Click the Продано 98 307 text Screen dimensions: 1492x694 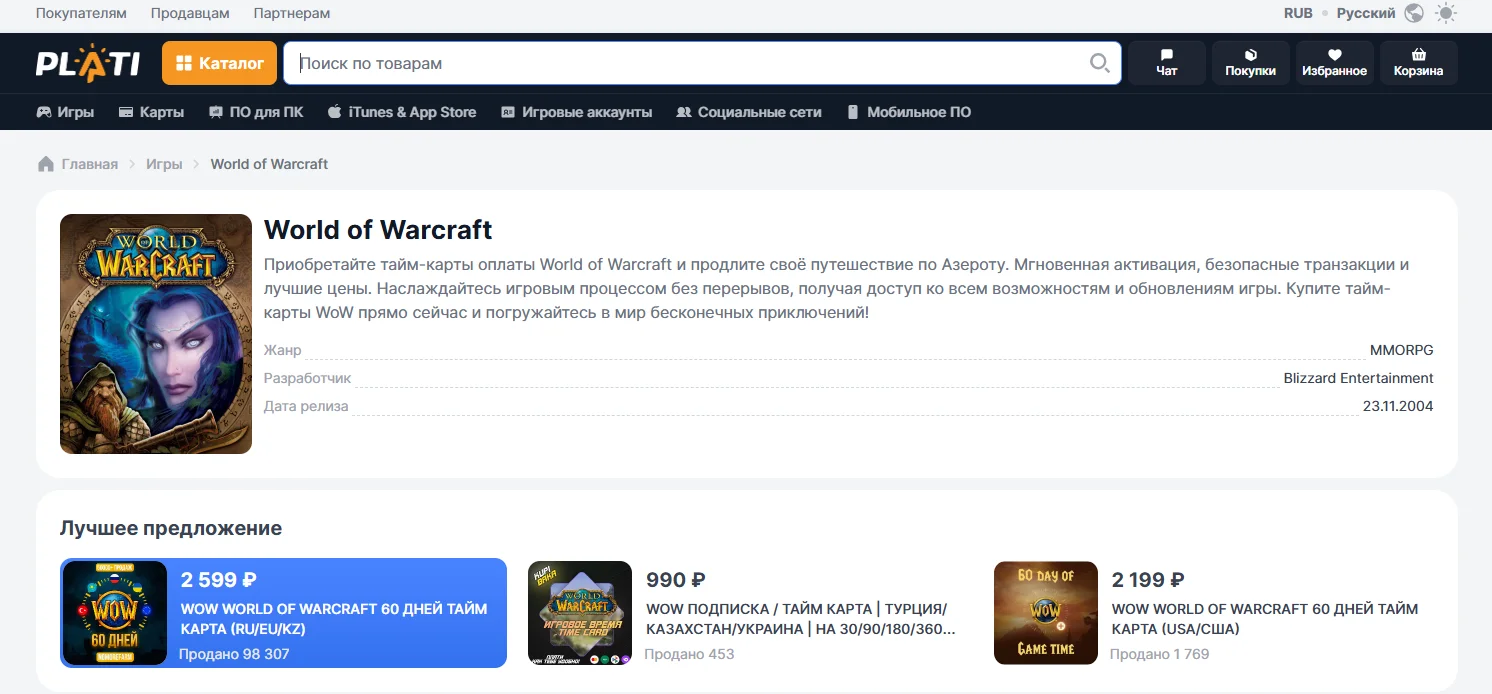[234, 654]
